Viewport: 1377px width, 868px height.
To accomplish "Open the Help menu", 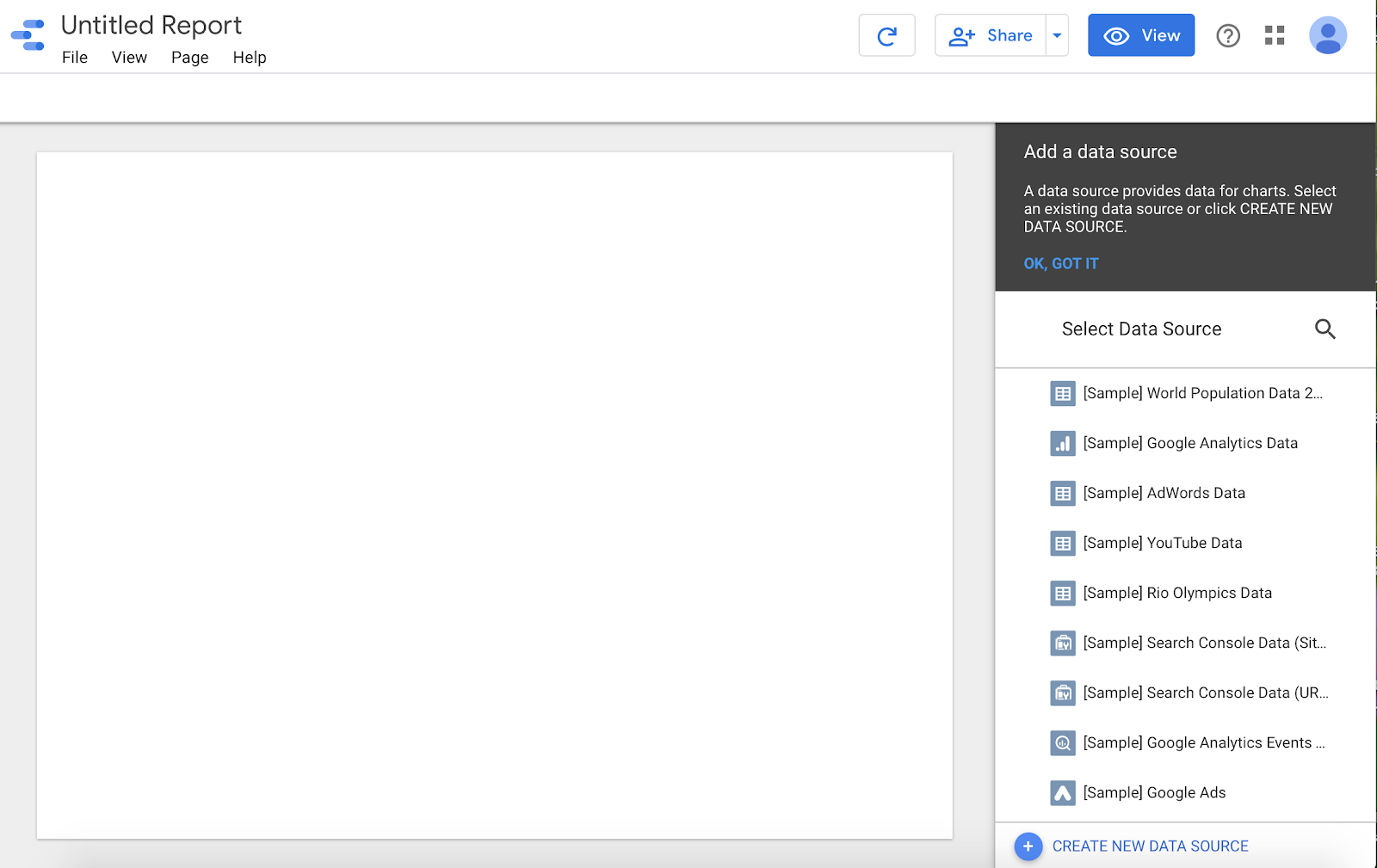I will [x=250, y=58].
